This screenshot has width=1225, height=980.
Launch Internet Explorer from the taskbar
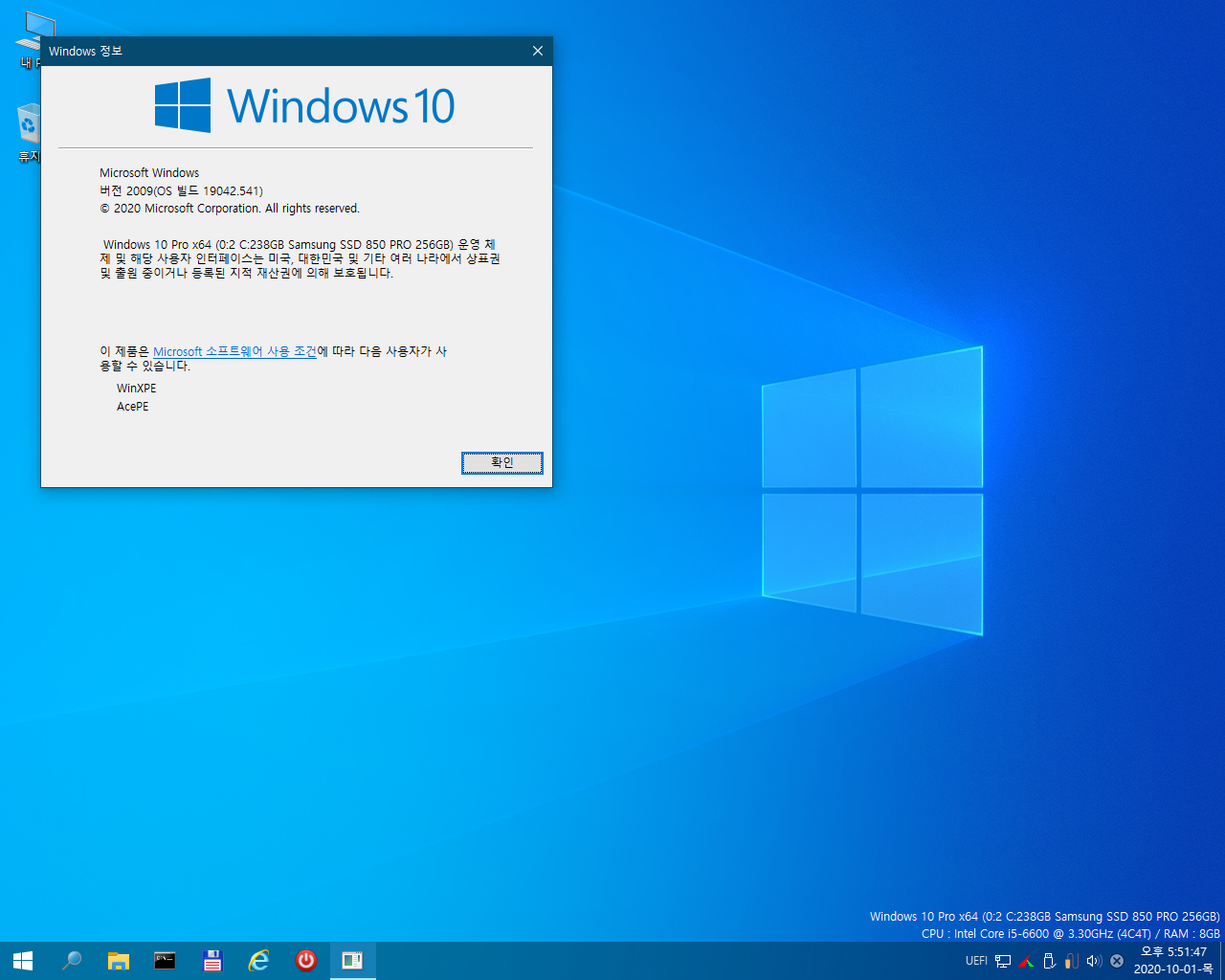[259, 961]
